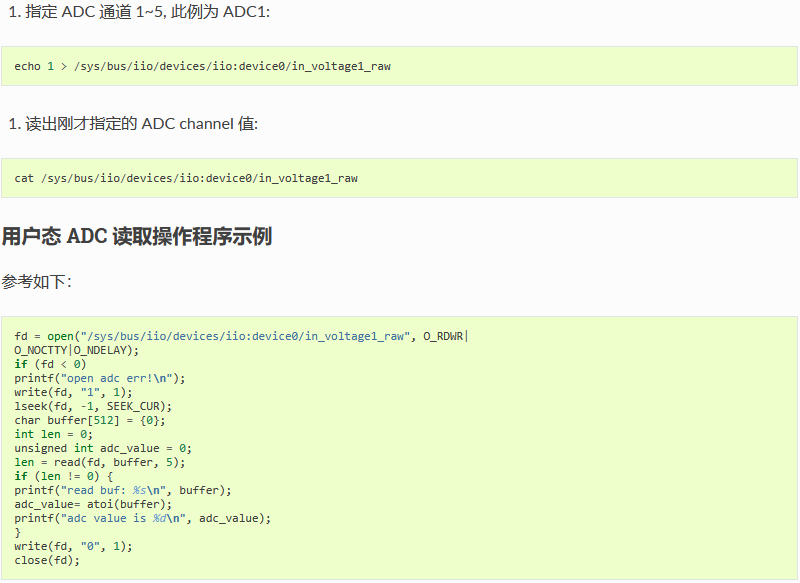The width and height of the screenshot is (800, 583).
Task: Click the printf open adc err line
Action: click(99, 378)
